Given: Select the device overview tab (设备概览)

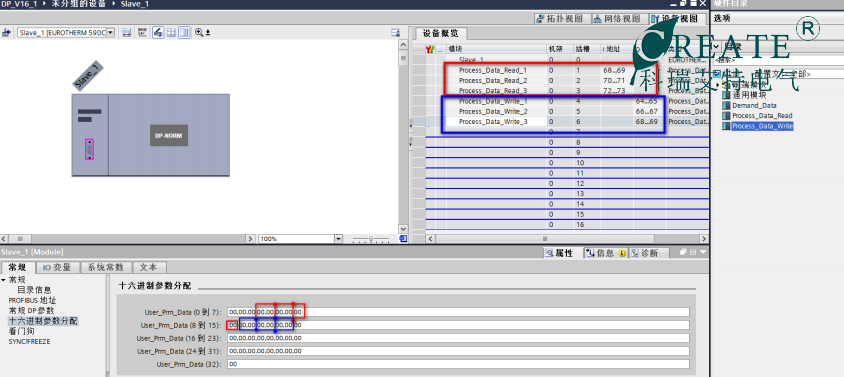Looking at the screenshot, I should 440,33.
